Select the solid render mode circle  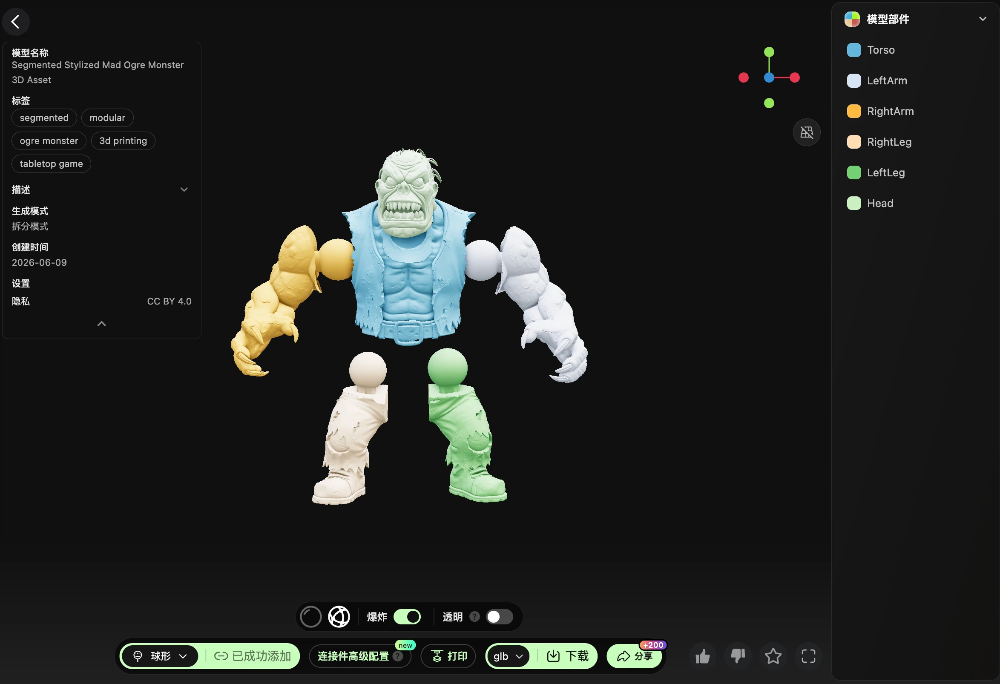(x=311, y=616)
